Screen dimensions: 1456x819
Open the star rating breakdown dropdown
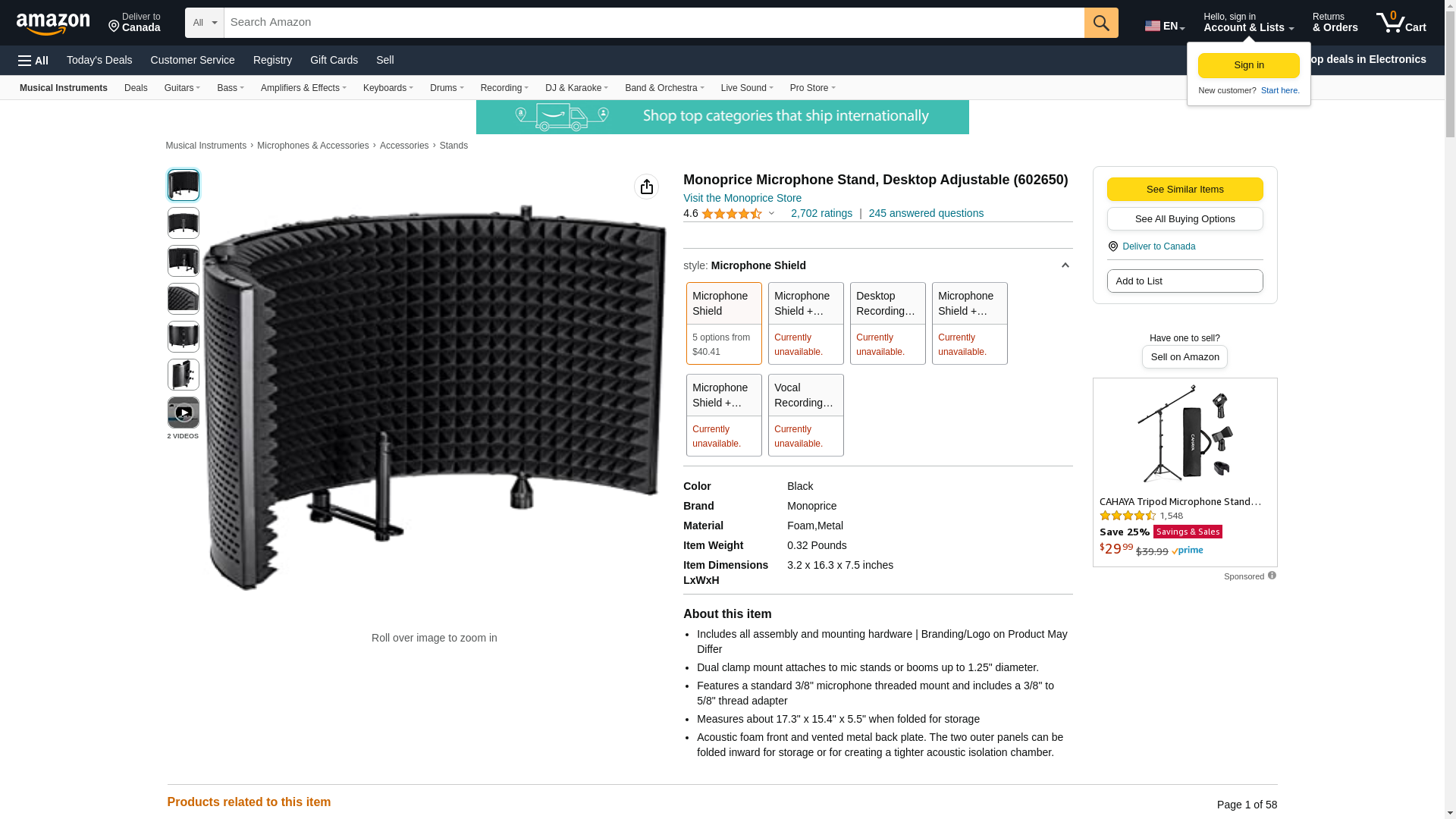[771, 214]
